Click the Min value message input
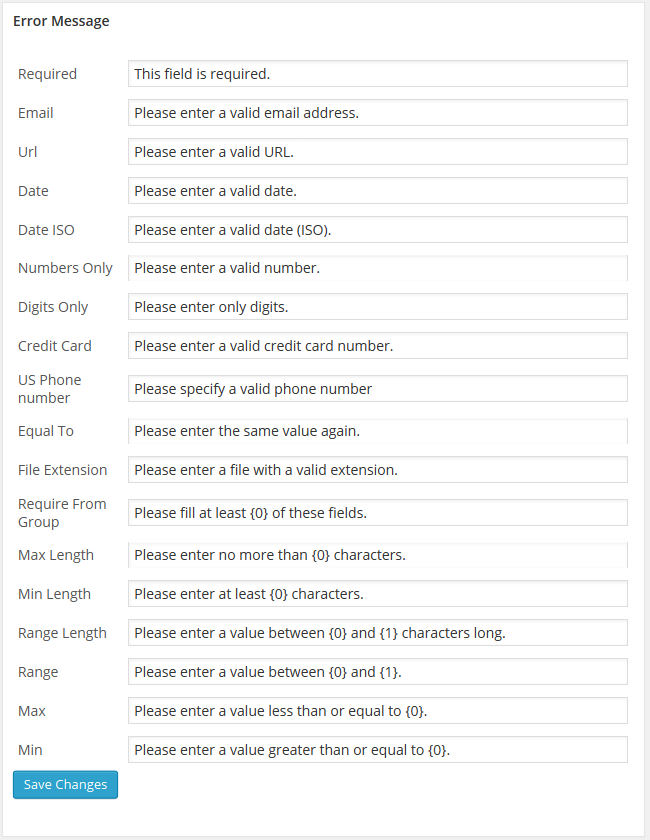The height and width of the screenshot is (840, 650). [377, 750]
